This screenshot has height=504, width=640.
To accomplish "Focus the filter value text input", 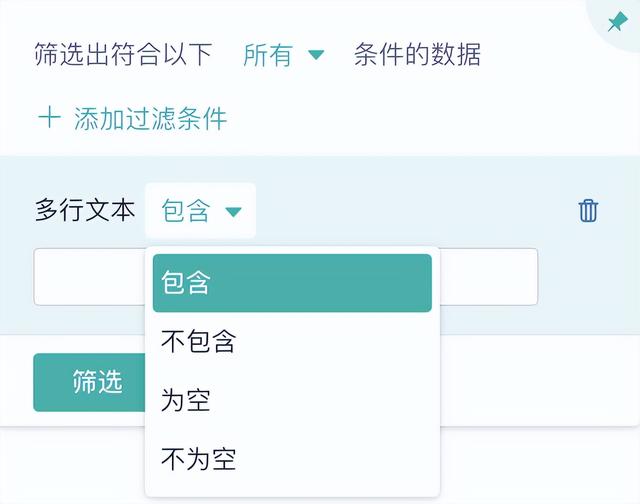I will pos(88,276).
